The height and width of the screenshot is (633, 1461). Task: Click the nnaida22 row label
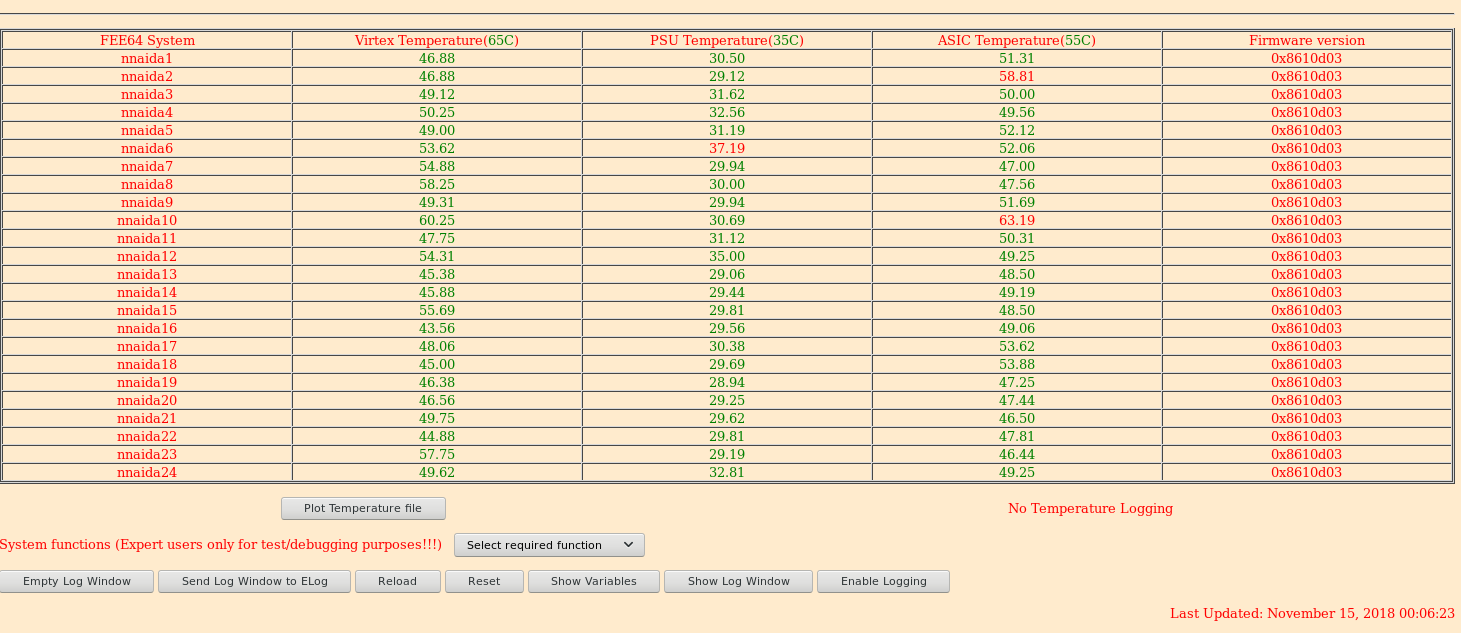click(x=147, y=437)
